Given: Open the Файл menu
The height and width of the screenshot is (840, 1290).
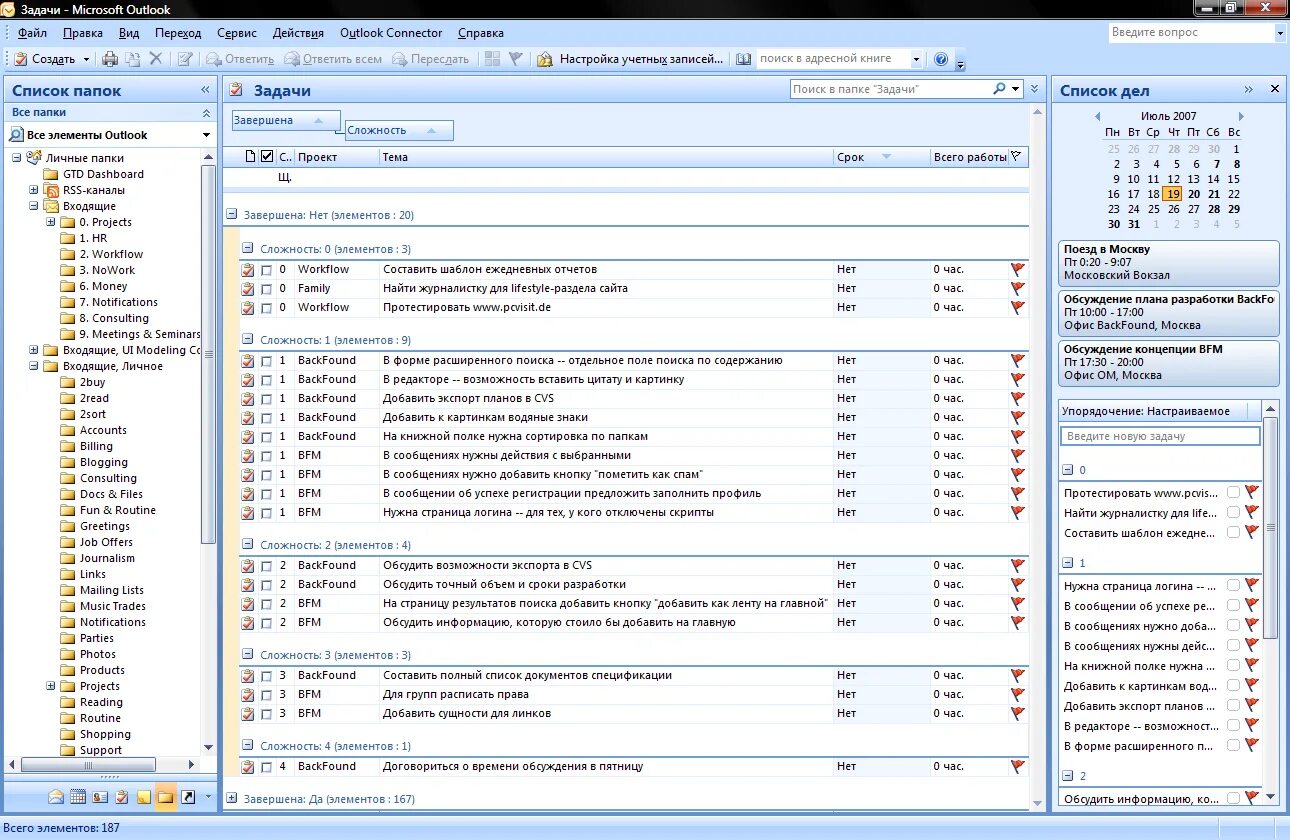Looking at the screenshot, I should coord(32,33).
